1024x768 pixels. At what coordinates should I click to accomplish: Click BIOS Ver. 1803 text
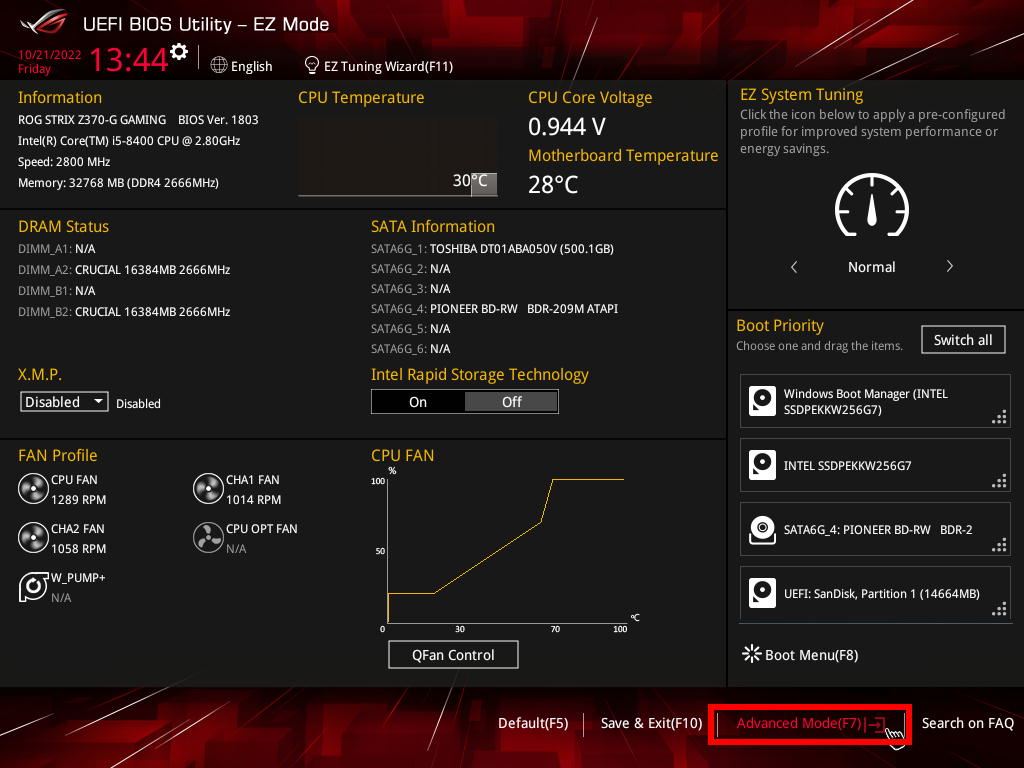click(x=218, y=120)
